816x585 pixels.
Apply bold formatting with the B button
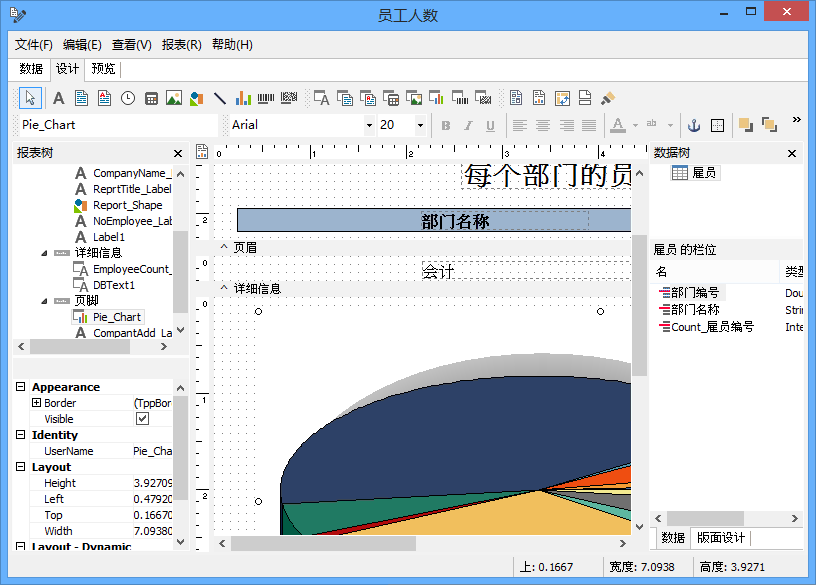coord(446,125)
